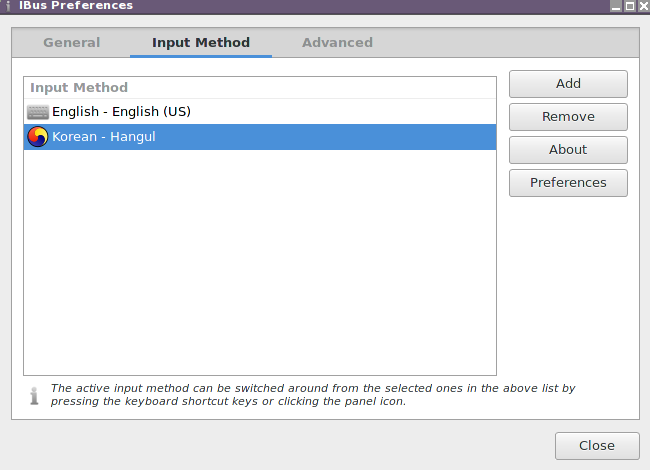Image resolution: width=650 pixels, height=470 pixels.
Task: Click the info icon beside the hint text
Action: coord(34,395)
